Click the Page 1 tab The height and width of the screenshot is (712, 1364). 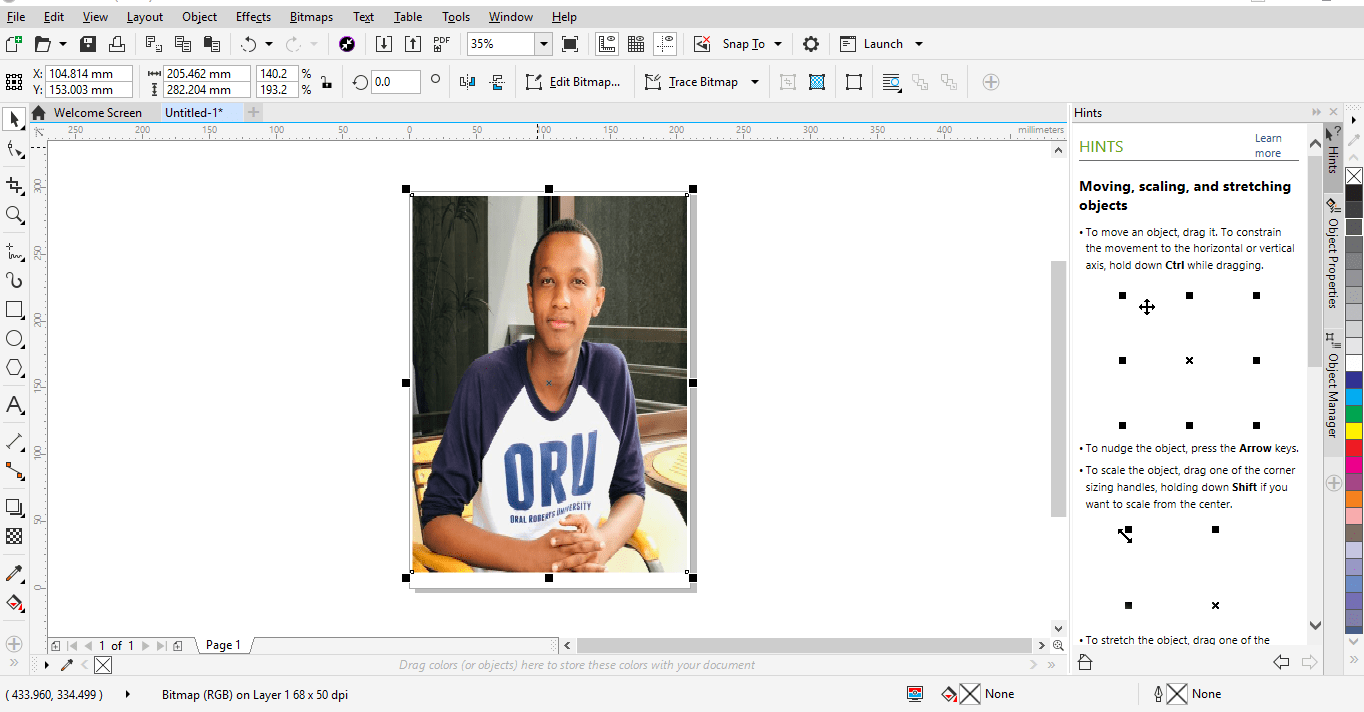coord(223,645)
